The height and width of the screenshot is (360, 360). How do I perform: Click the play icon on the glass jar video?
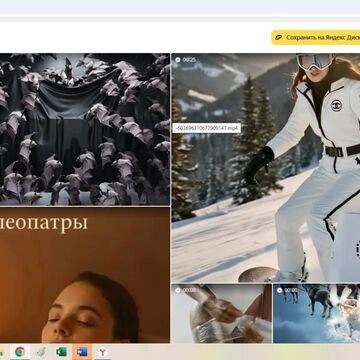(178, 290)
